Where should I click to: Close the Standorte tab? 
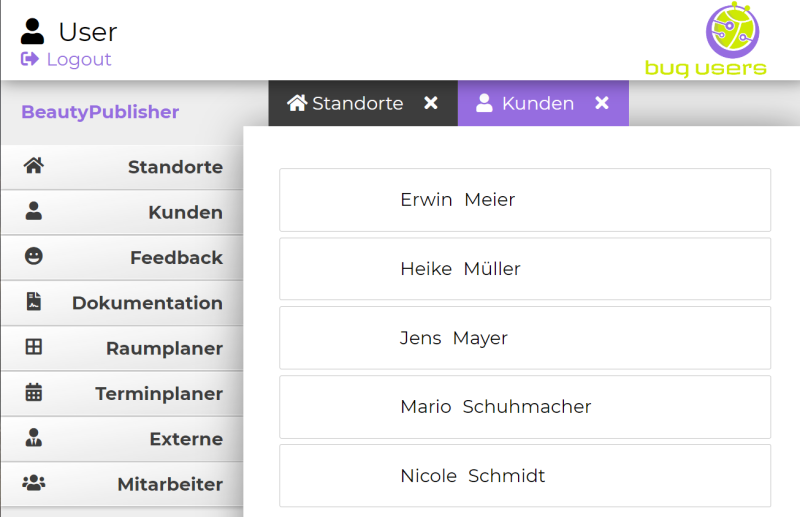[431, 103]
